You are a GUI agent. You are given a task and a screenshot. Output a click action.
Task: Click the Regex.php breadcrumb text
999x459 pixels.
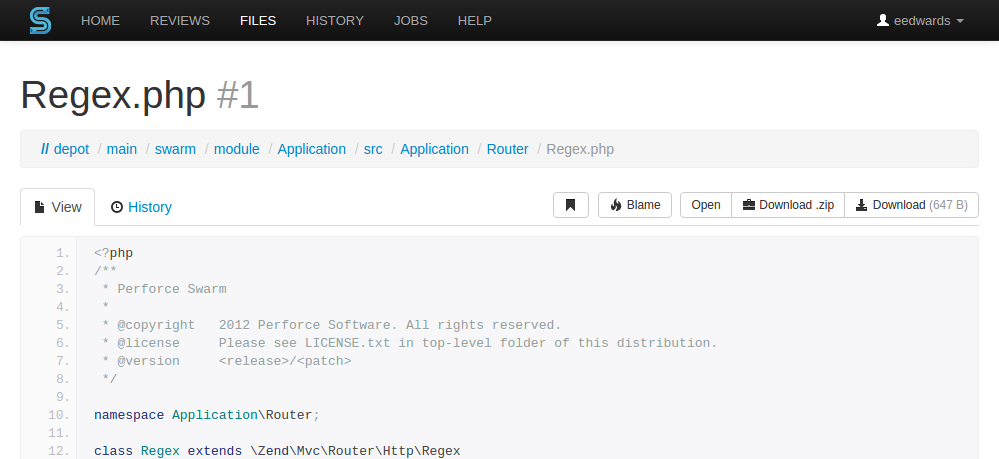[x=580, y=149]
